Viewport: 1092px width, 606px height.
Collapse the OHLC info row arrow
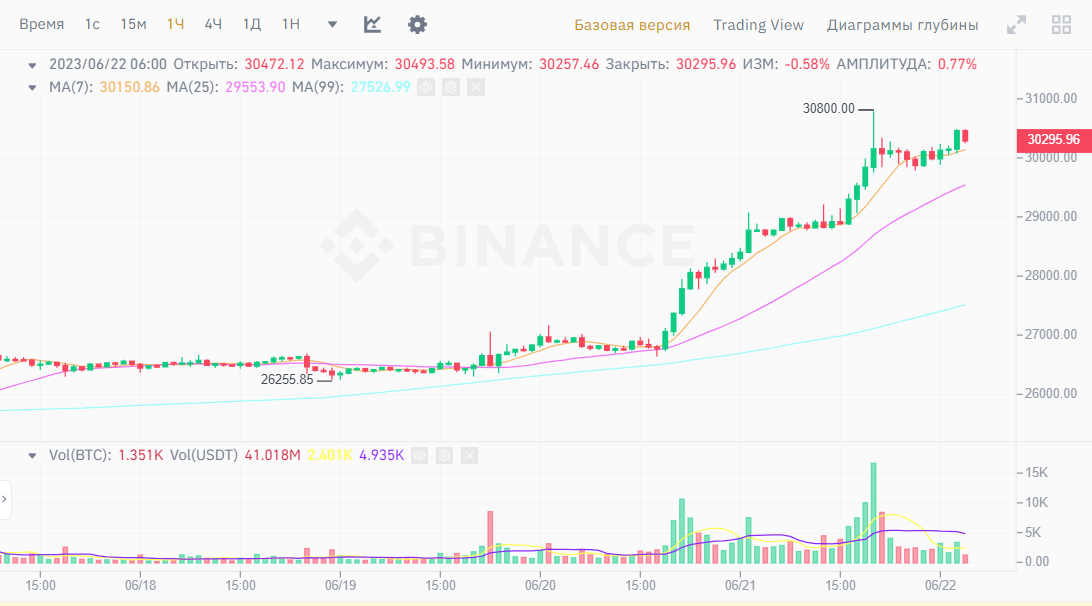34,64
